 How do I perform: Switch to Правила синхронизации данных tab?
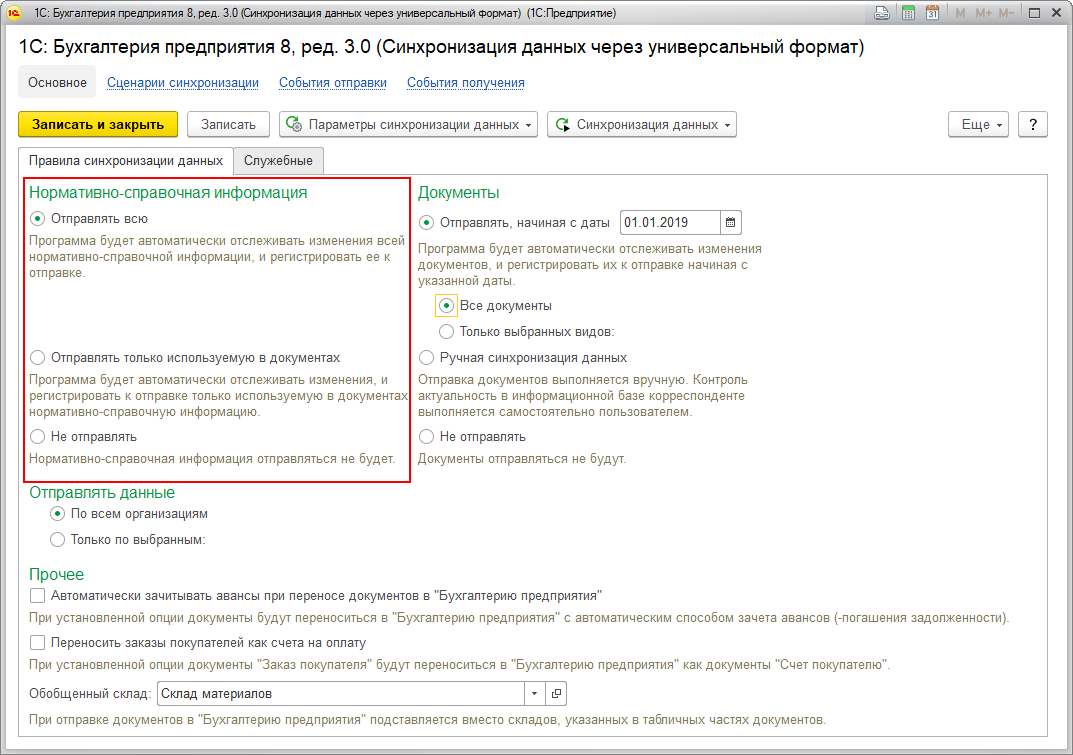point(126,160)
